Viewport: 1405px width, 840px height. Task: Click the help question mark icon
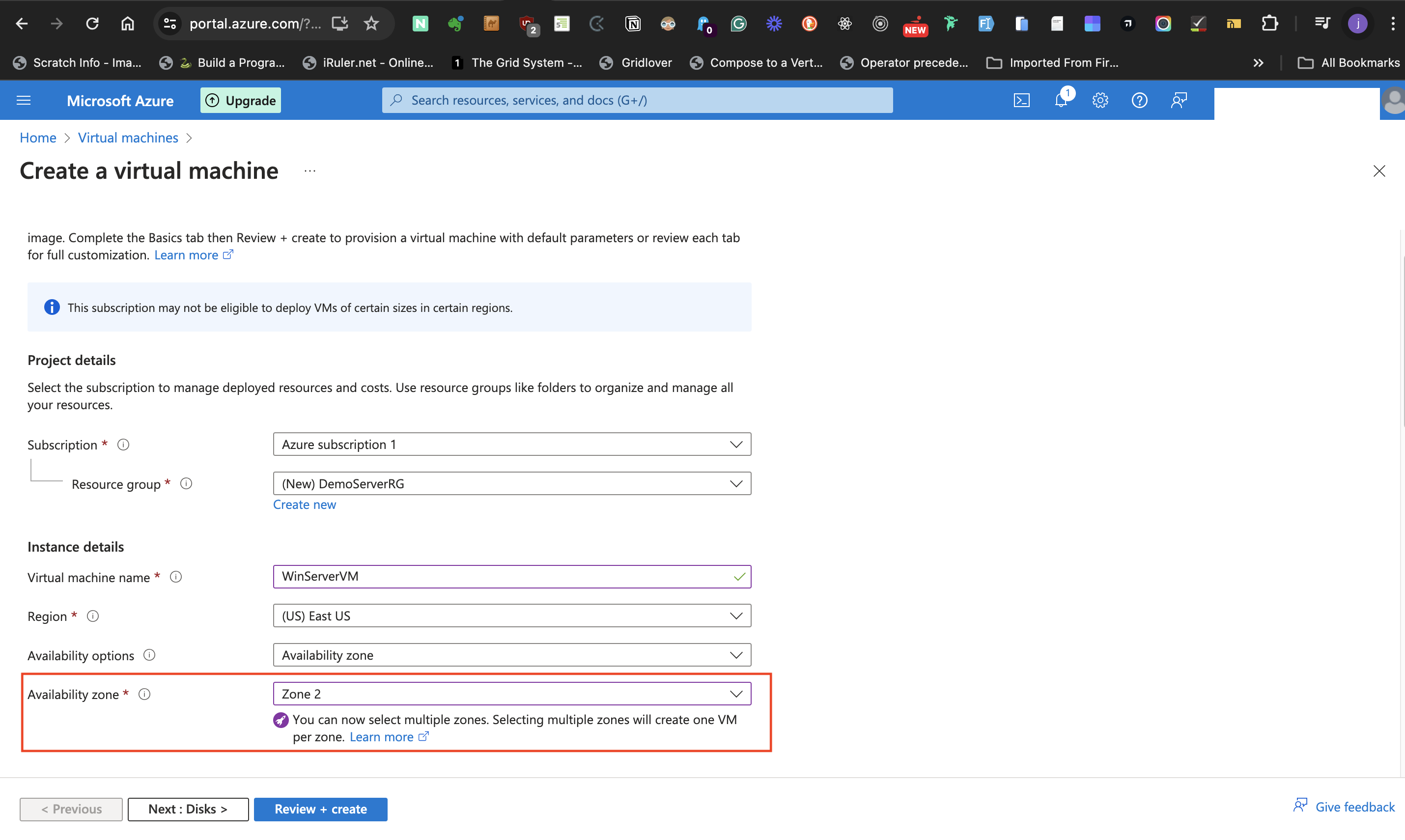click(1139, 100)
